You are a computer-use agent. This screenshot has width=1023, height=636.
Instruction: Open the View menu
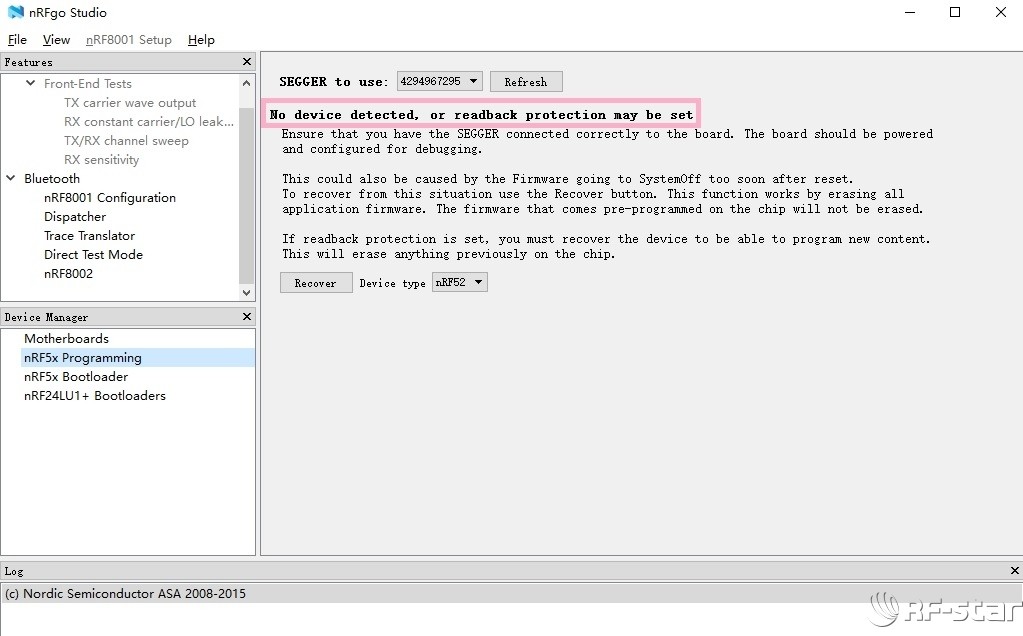pos(56,40)
